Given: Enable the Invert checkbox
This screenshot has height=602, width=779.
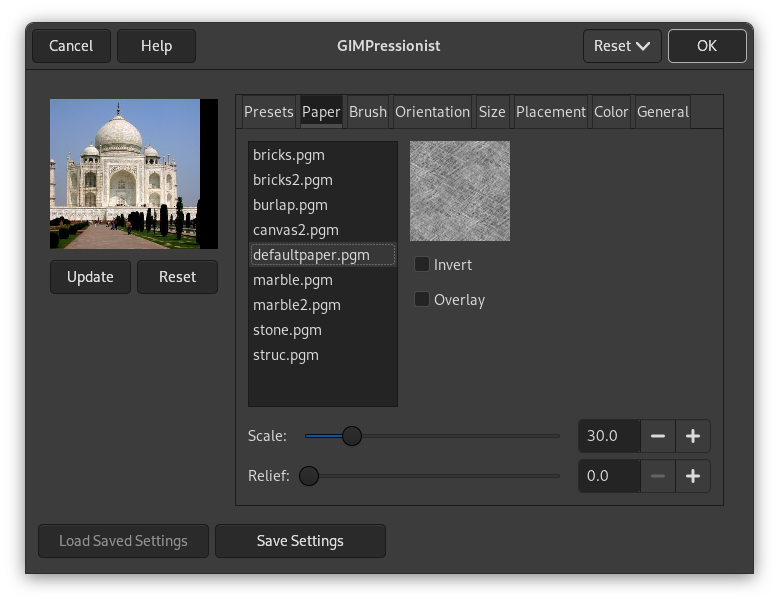Looking at the screenshot, I should (x=422, y=265).
